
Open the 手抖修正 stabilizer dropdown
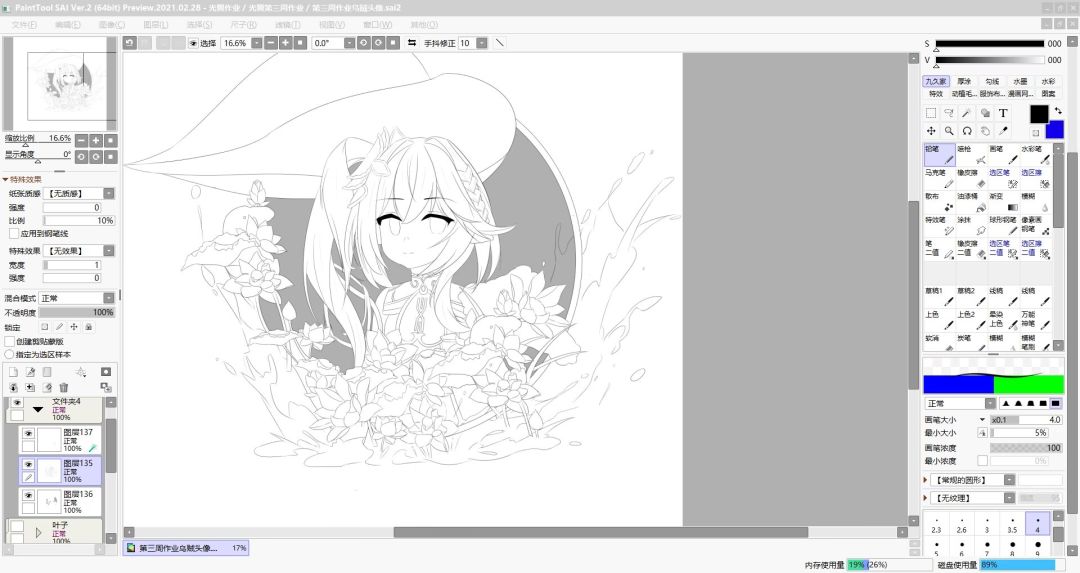pos(481,43)
